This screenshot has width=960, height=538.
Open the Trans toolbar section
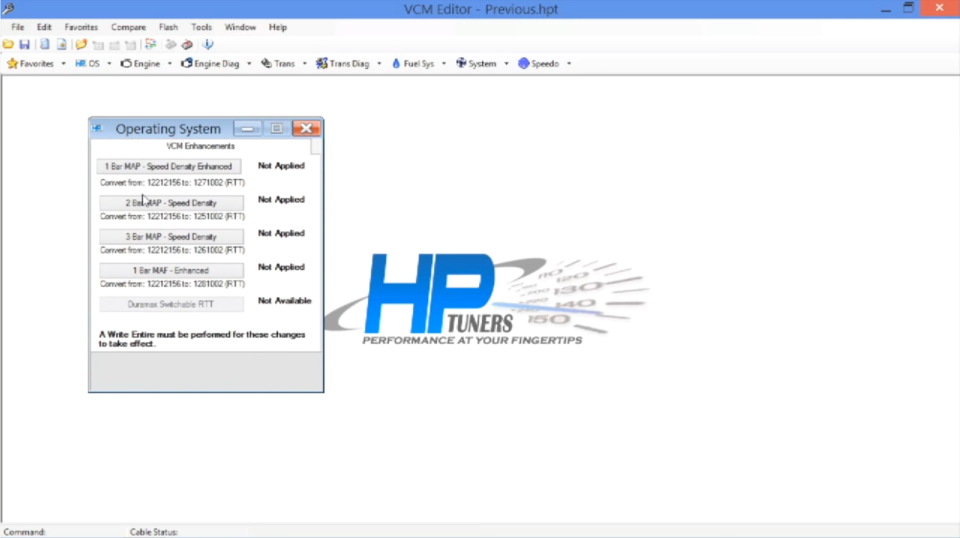pos(278,64)
